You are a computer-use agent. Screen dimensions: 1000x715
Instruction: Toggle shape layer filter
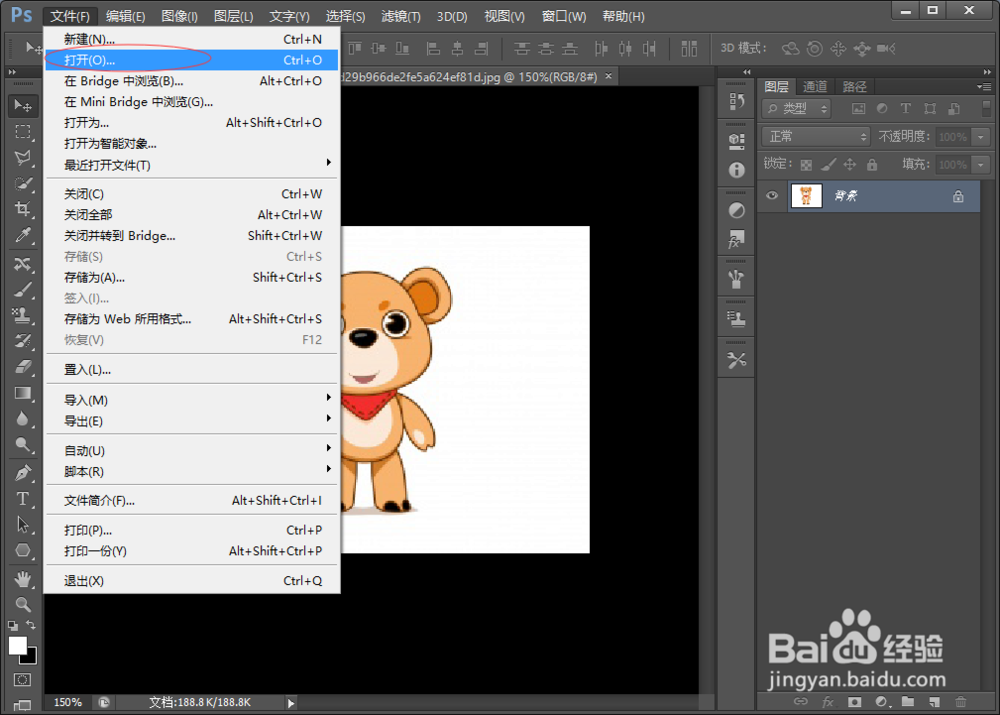930,108
